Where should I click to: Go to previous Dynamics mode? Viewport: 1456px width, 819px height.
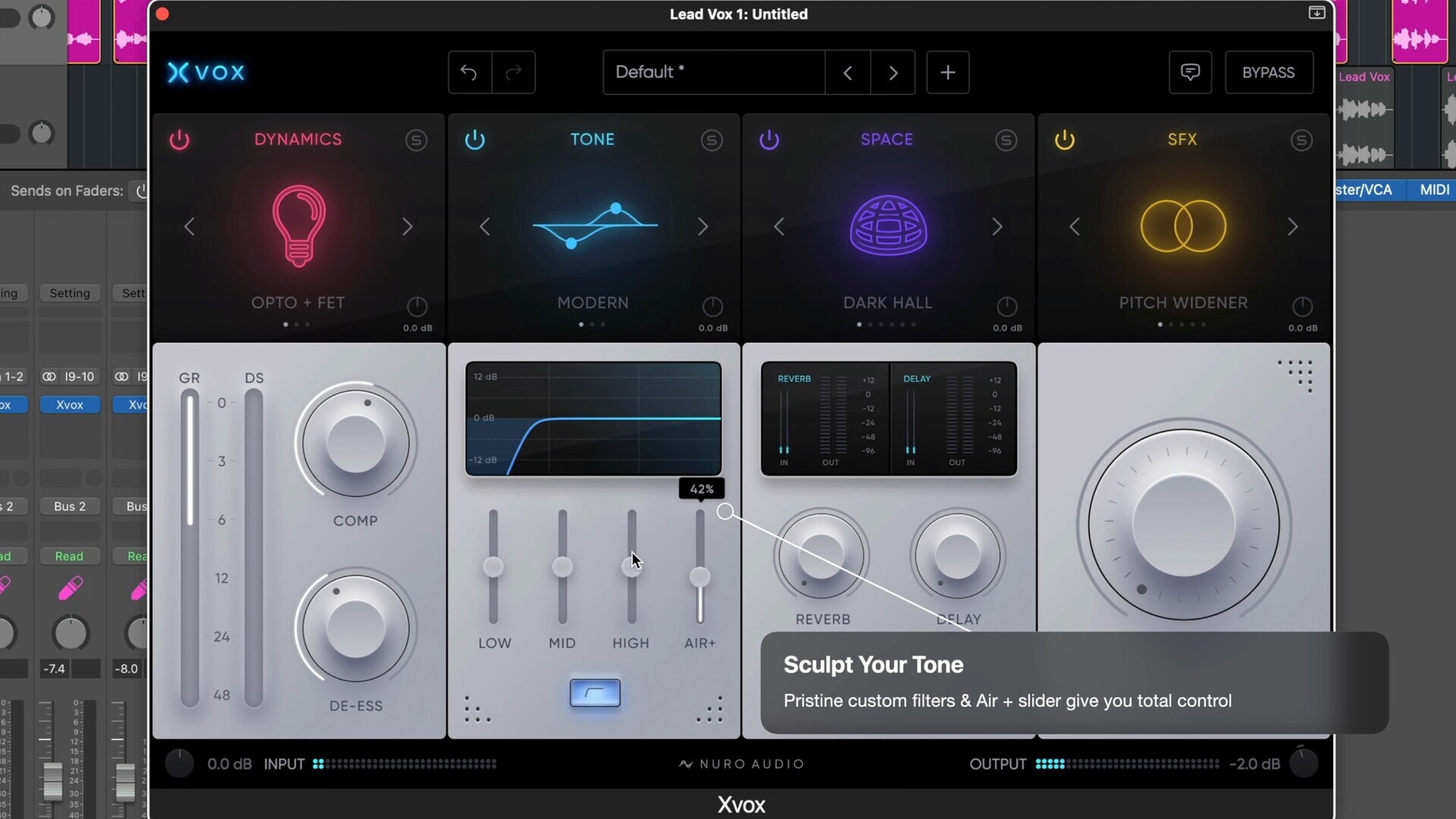click(x=190, y=226)
